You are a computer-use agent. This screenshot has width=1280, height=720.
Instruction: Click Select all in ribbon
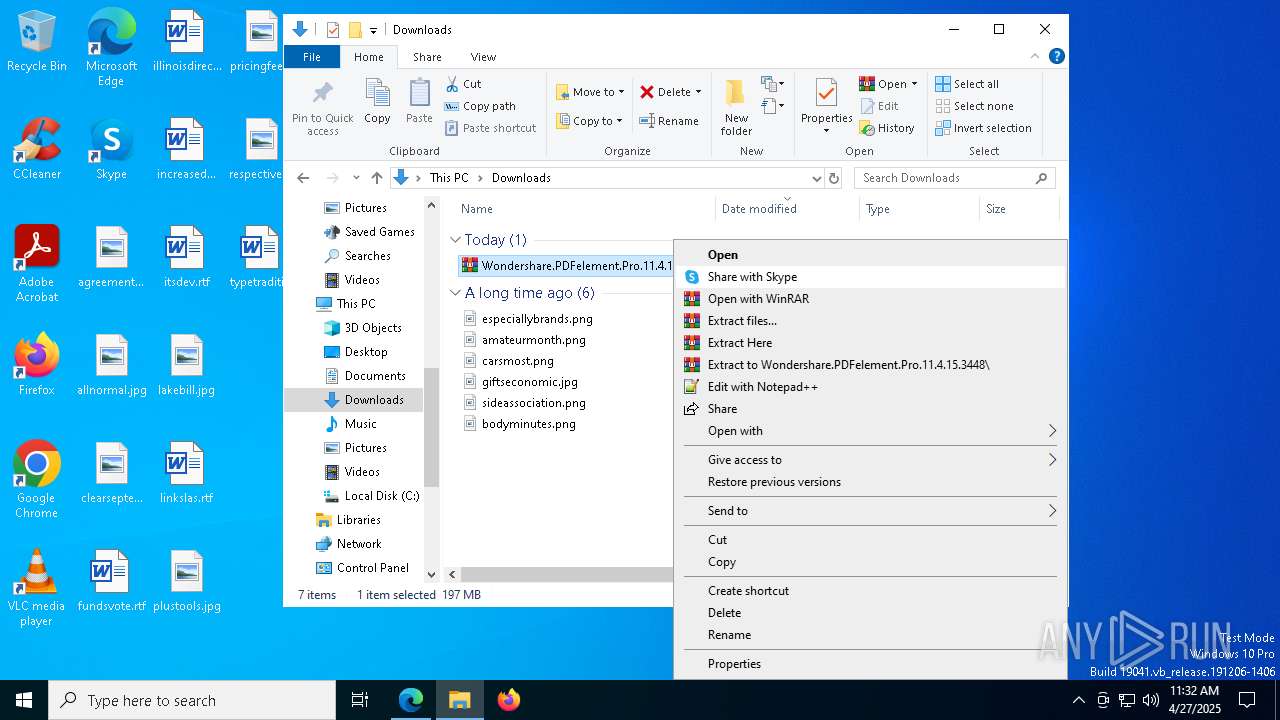(967, 84)
